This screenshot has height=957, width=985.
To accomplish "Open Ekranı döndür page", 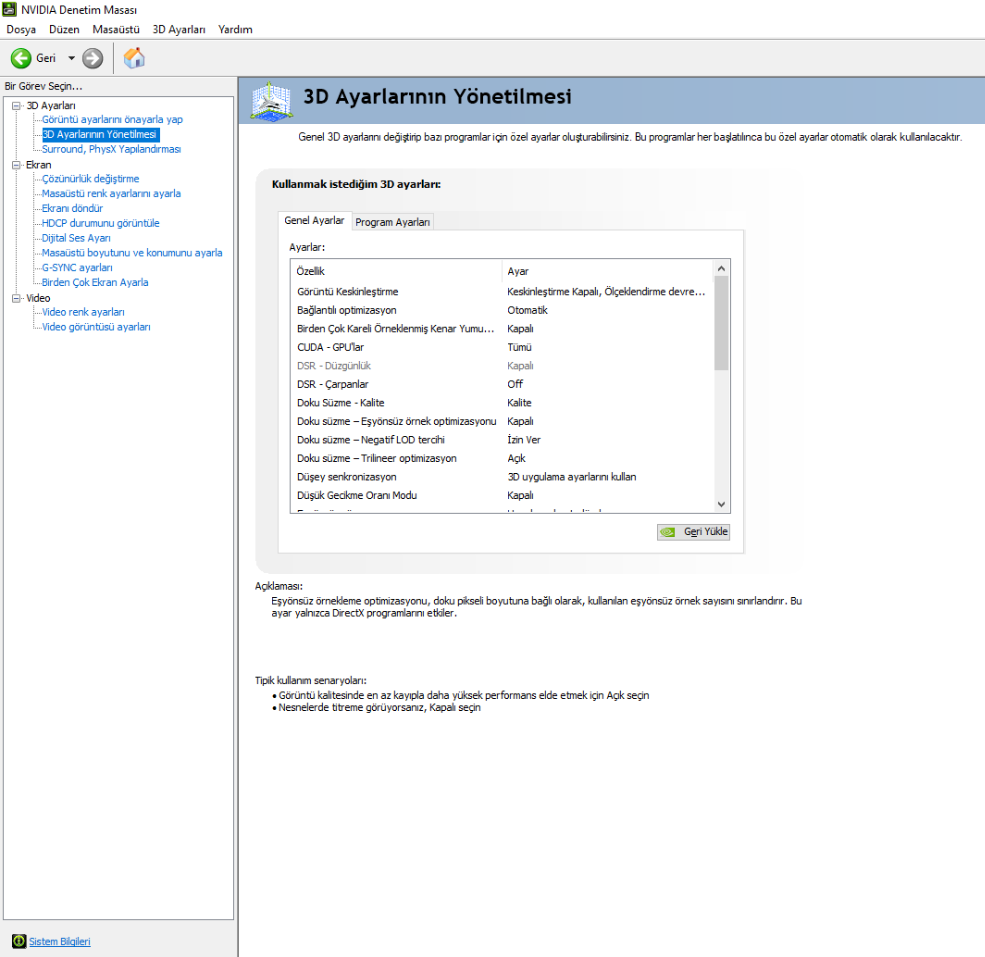I will click(x=72, y=208).
